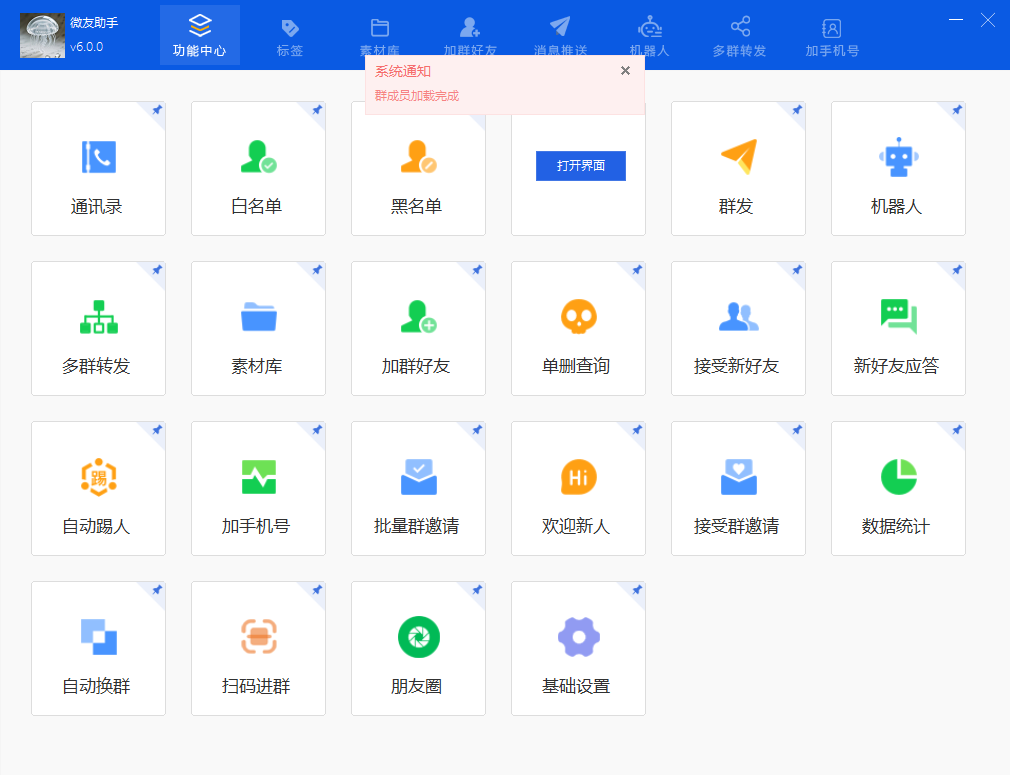This screenshot has height=775, width=1010.
Task: Click the 打开界面 button
Action: pos(580,166)
